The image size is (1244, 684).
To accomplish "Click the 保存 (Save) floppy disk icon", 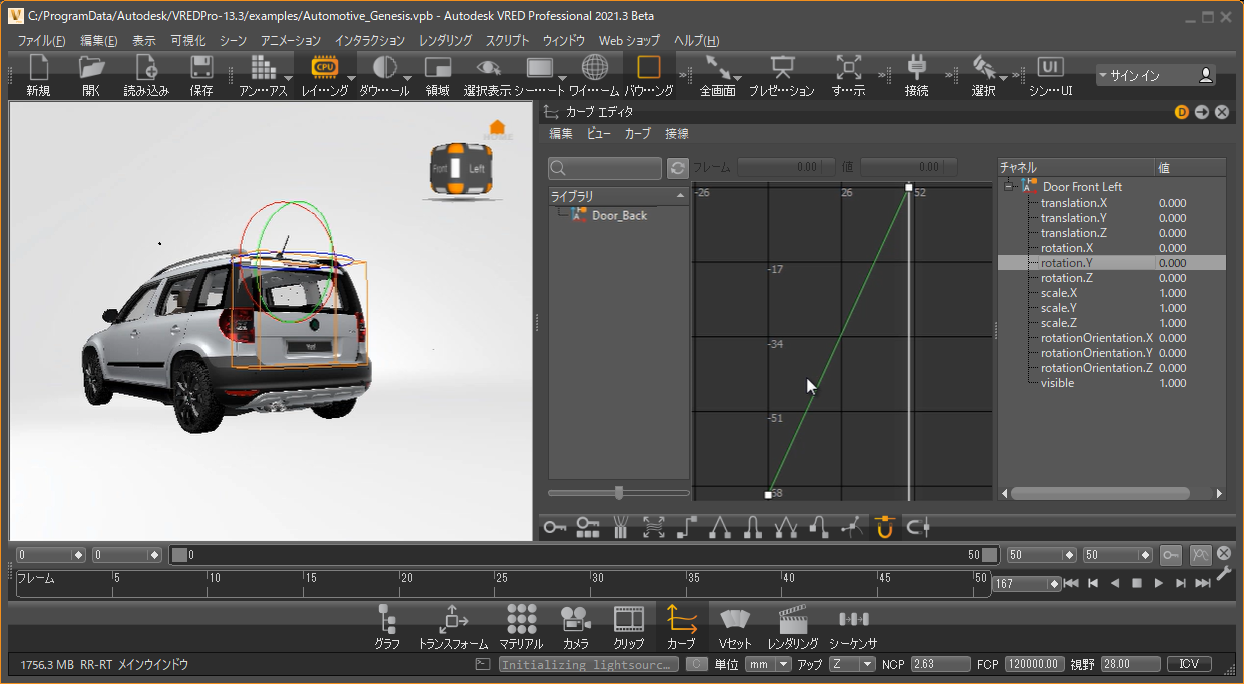I will [201, 68].
